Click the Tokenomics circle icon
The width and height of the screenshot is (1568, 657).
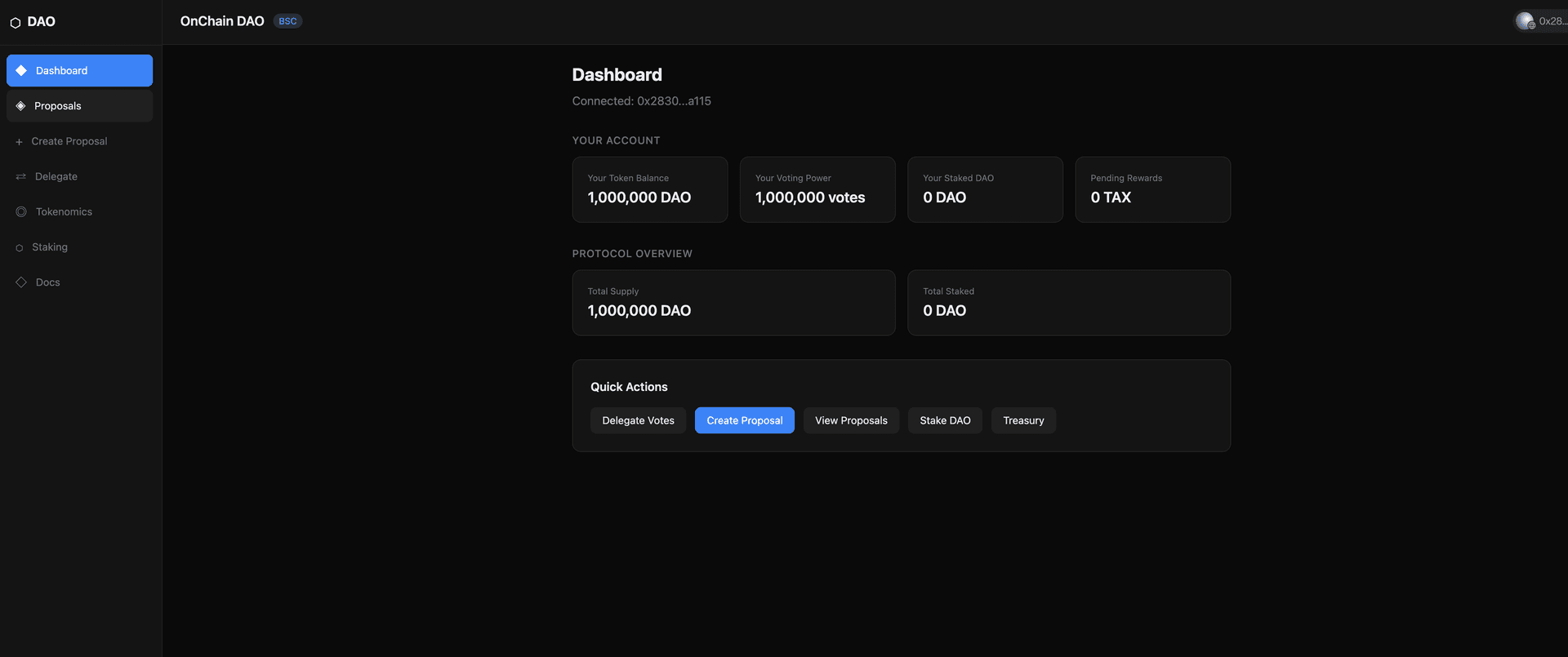[x=21, y=212]
